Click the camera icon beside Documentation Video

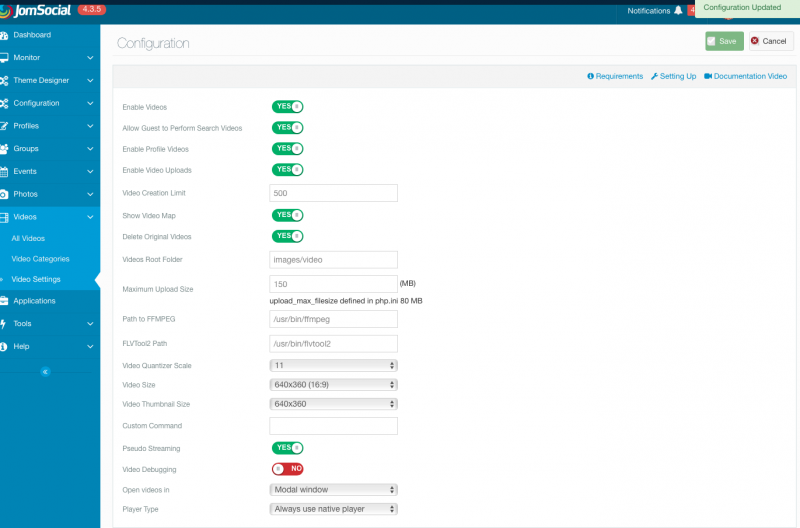[x=708, y=76]
